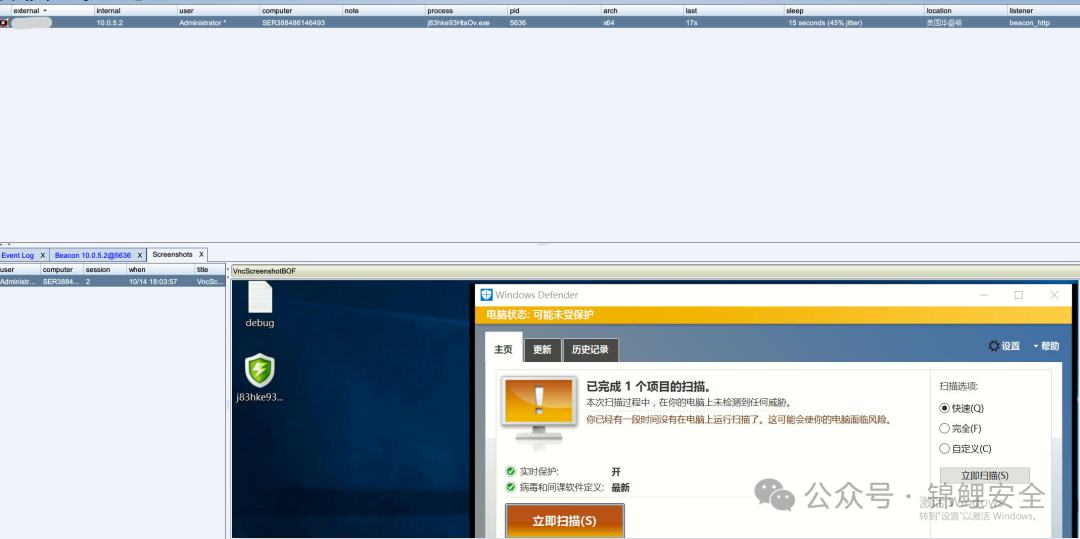Open the Defender Update tab
The height and width of the screenshot is (539, 1080).
[543, 350]
